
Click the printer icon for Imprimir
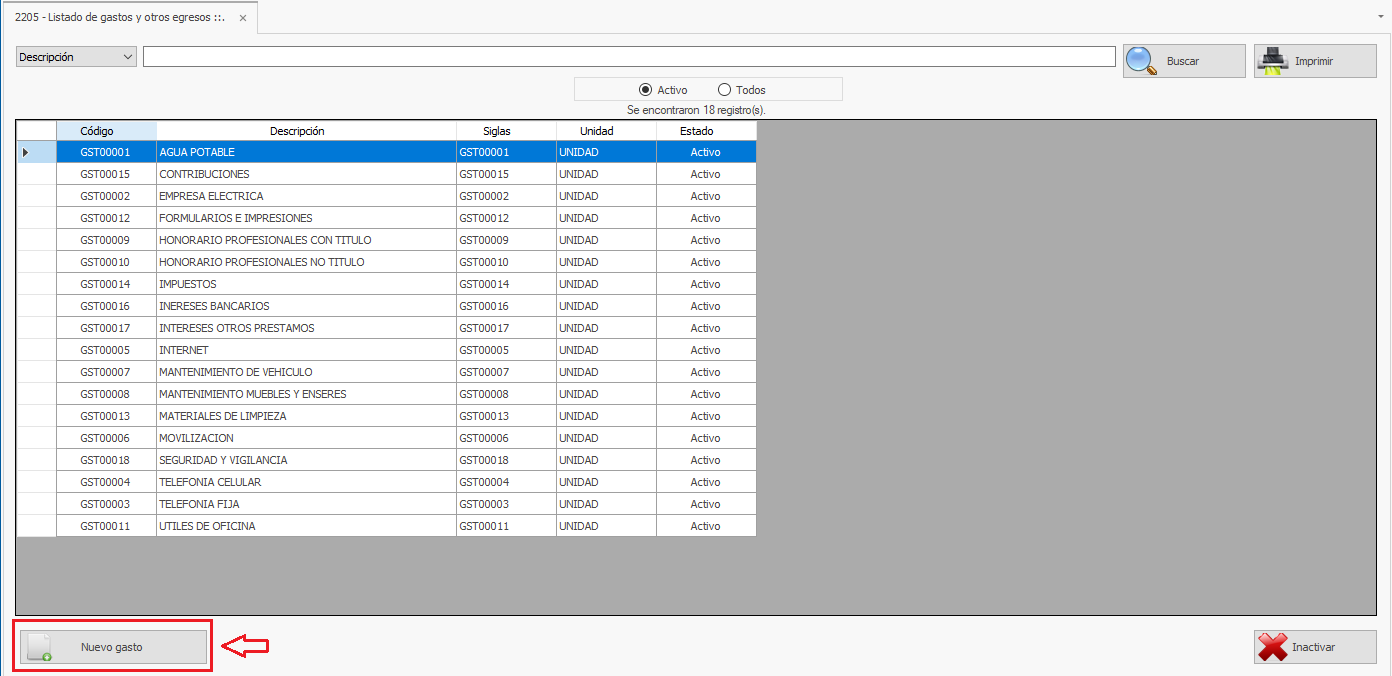click(x=1272, y=61)
